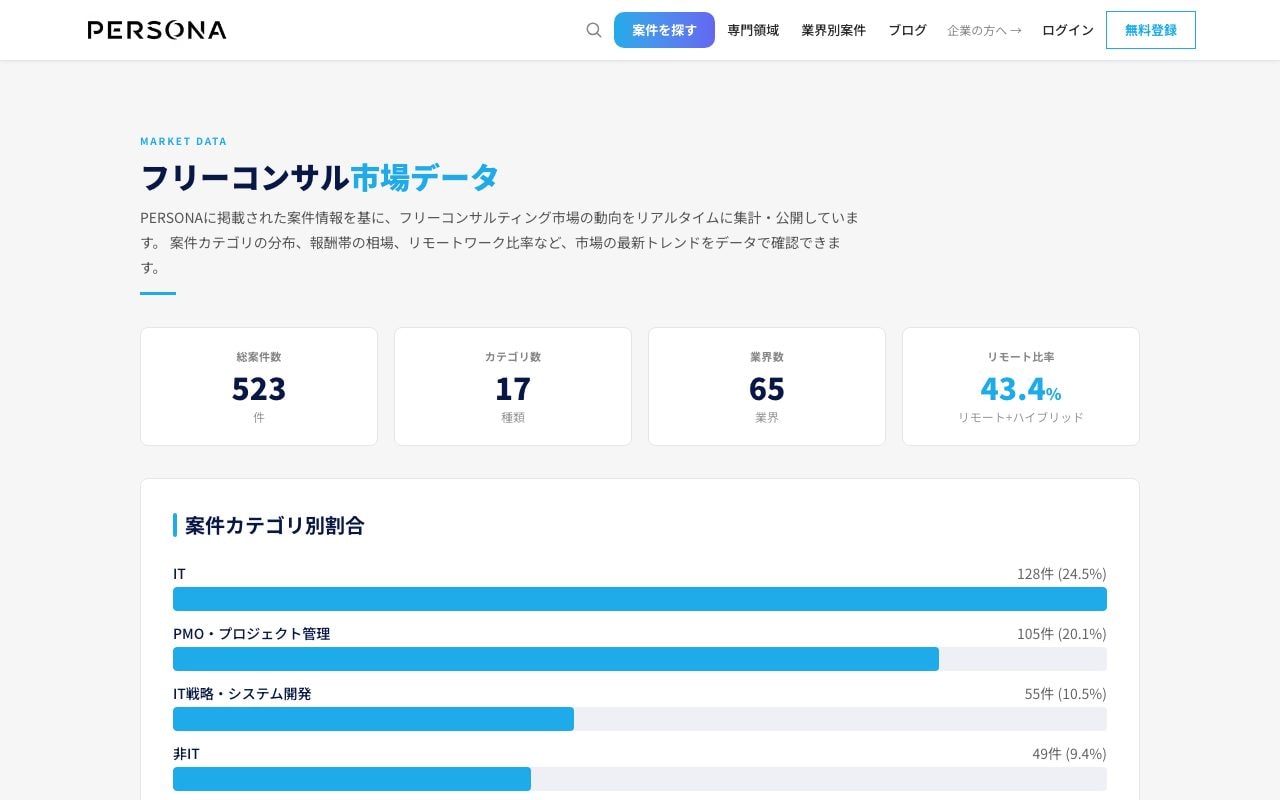This screenshot has height=800, width=1280.
Task: Open search via magnifier icon
Action: (594, 30)
